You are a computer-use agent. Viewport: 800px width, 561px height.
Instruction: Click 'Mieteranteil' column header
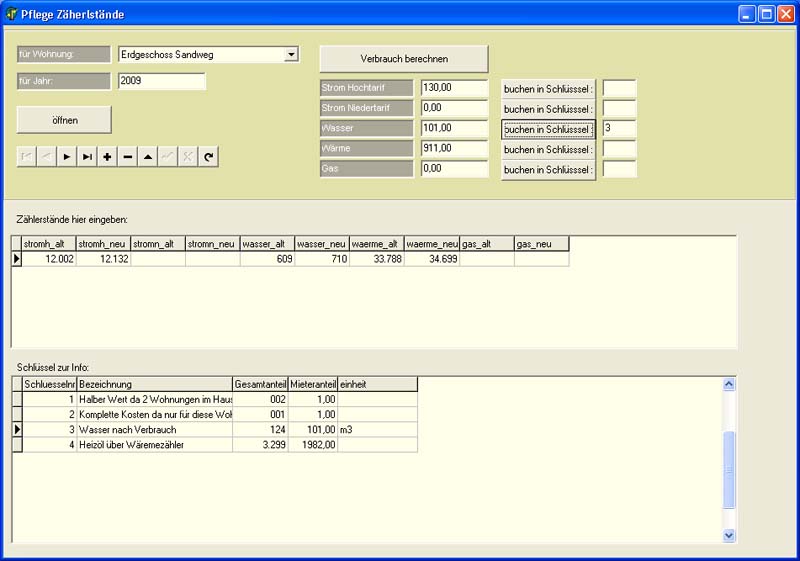(x=313, y=384)
